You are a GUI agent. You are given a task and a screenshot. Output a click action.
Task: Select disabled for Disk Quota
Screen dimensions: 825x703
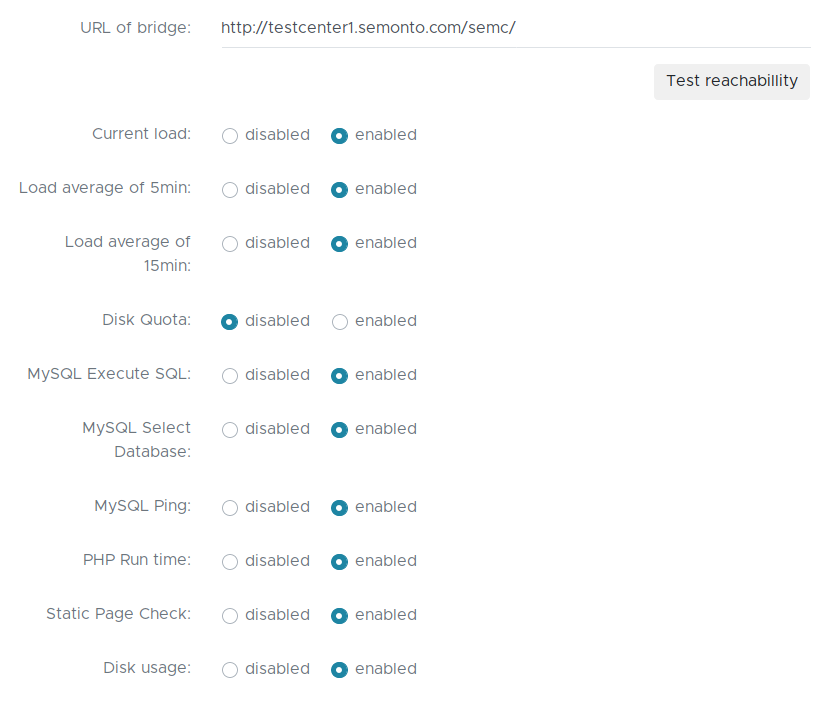230,321
